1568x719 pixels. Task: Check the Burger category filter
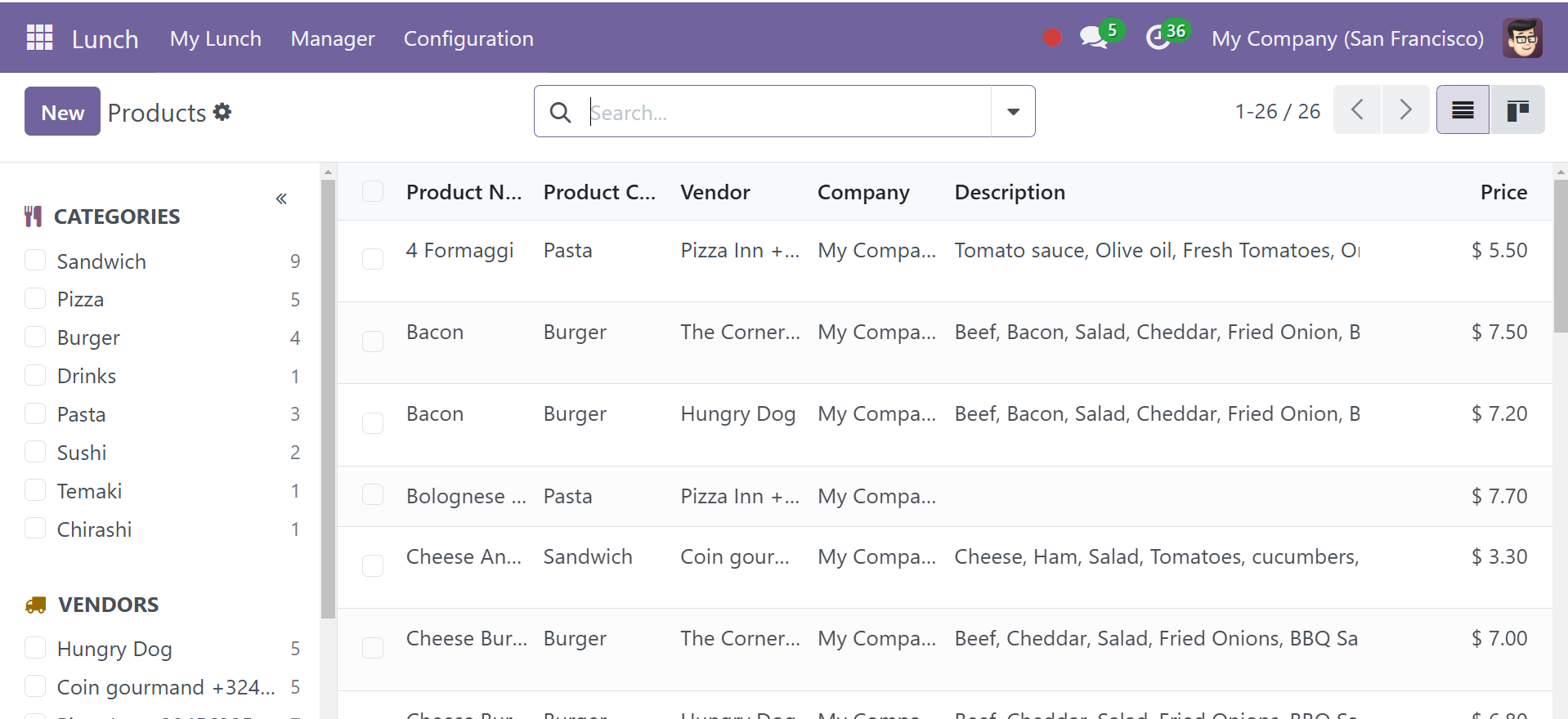35,337
